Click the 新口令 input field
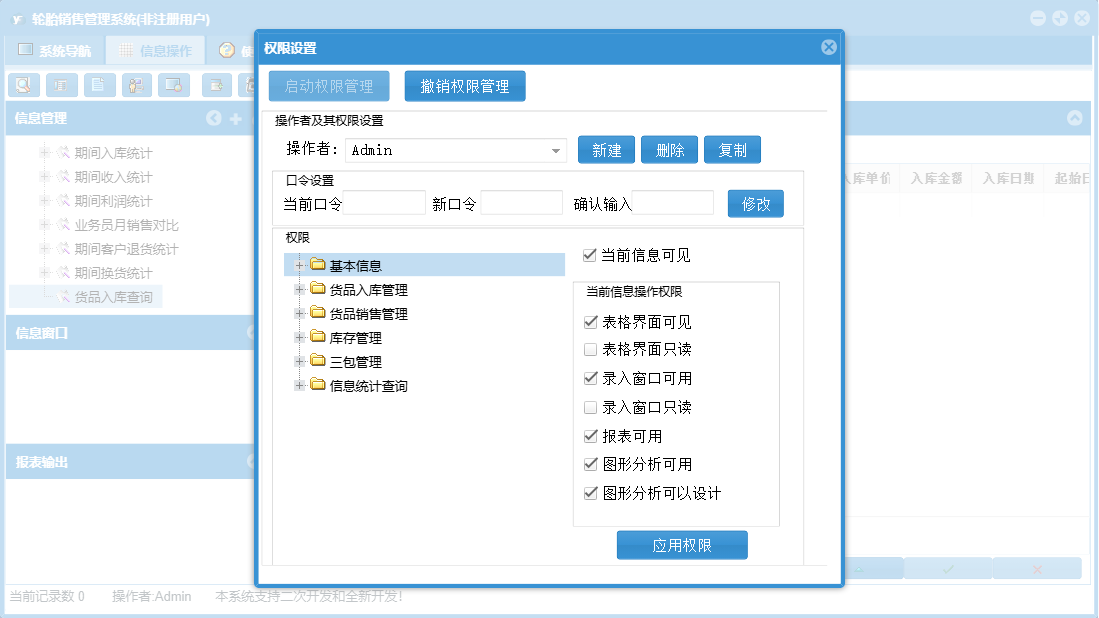The image size is (1099, 618). (x=521, y=203)
